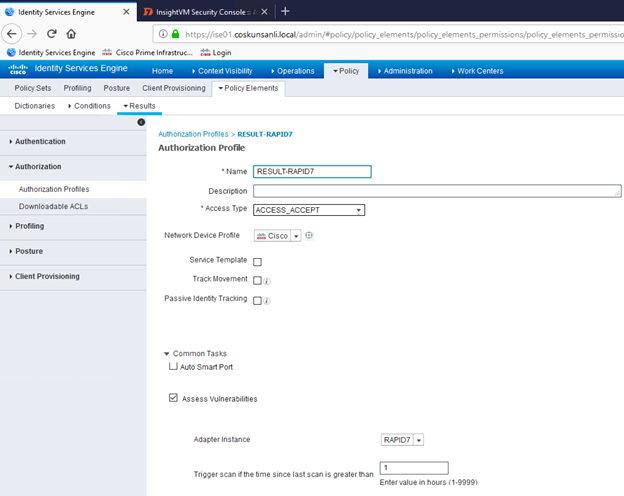Open the Dictionaries tab

tap(35, 106)
